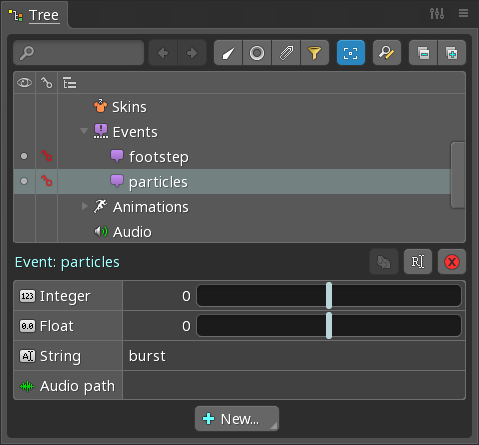Open find and replace tool
Image resolution: width=479 pixels, height=445 pixels.
[387, 53]
